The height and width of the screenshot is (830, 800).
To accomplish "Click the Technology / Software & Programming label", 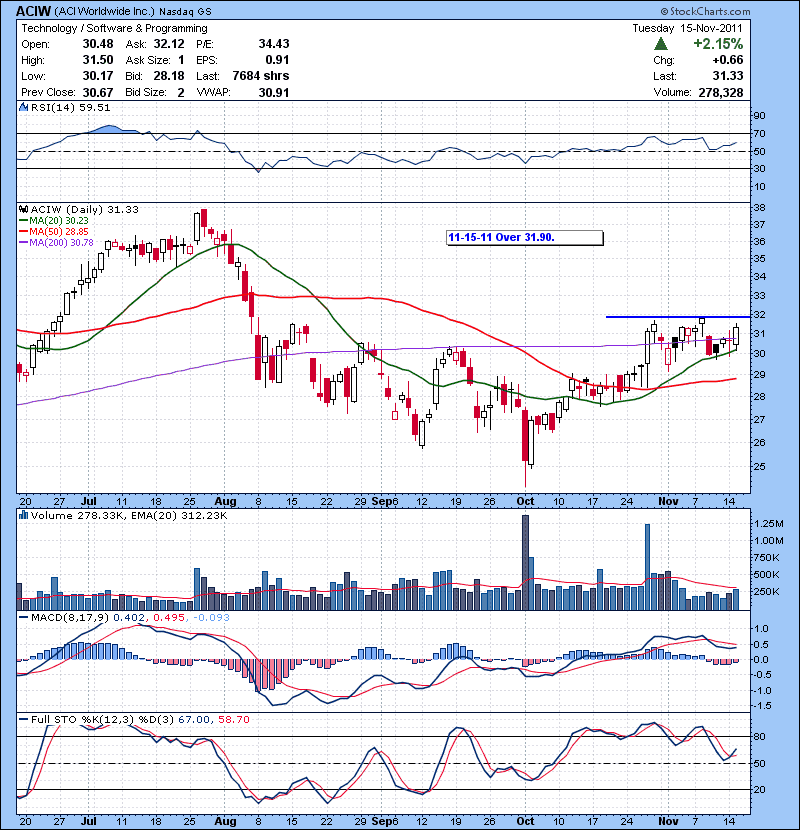I will click(114, 28).
